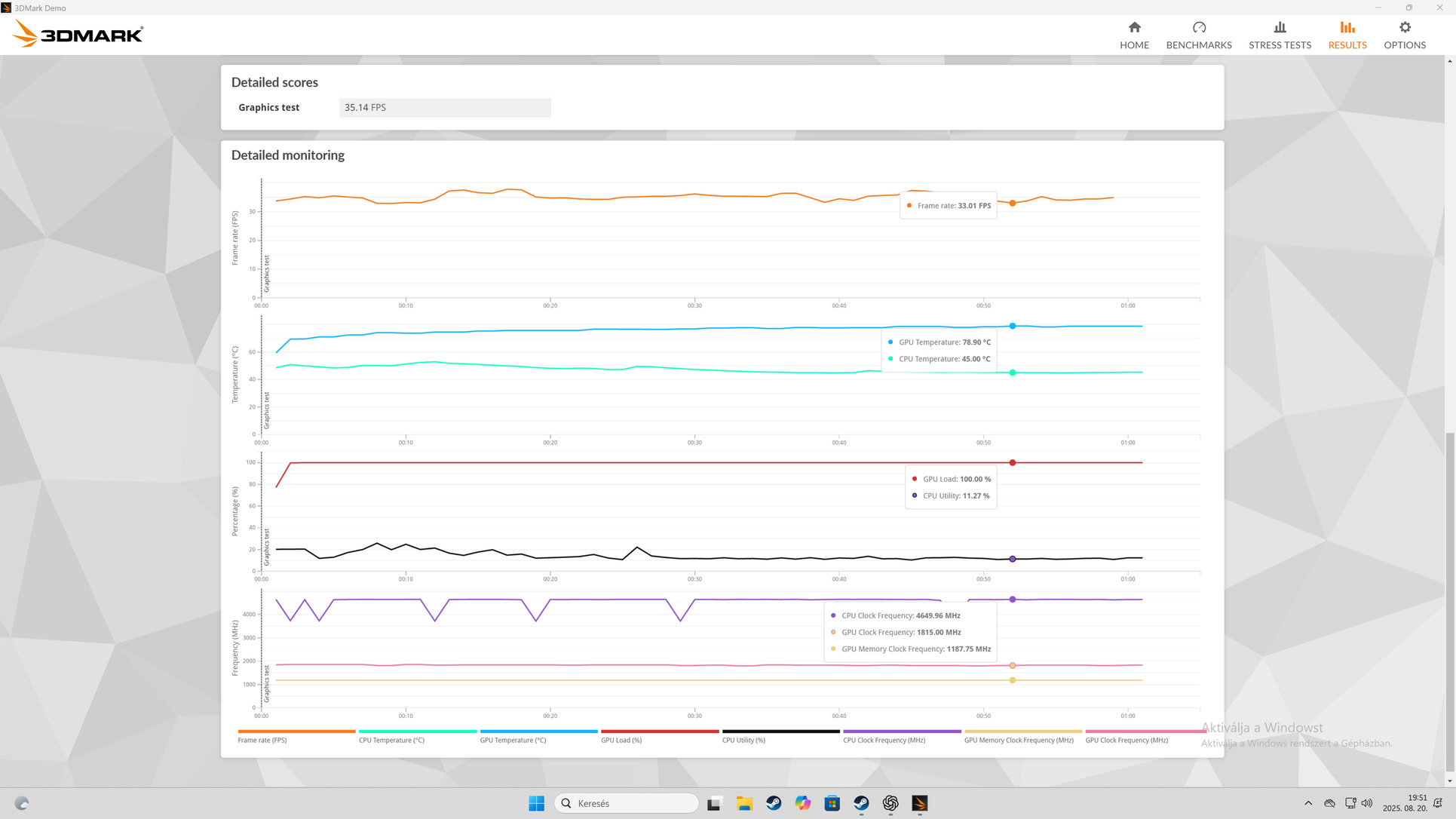Toggle Frame rate (FPS) series in legend
The height and width of the screenshot is (819, 1456).
(x=262, y=740)
